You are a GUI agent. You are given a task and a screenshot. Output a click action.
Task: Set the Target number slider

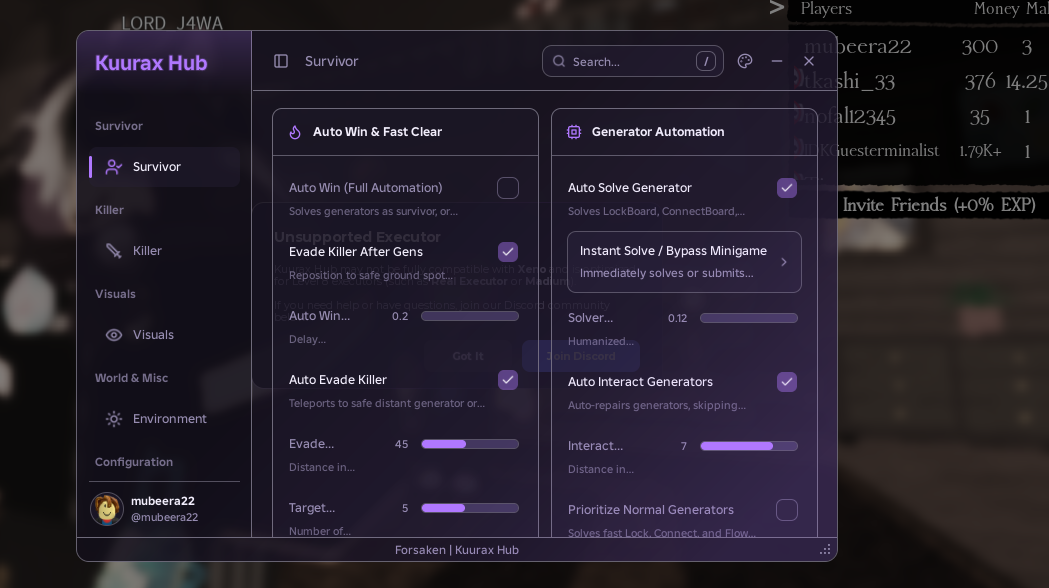(470, 508)
